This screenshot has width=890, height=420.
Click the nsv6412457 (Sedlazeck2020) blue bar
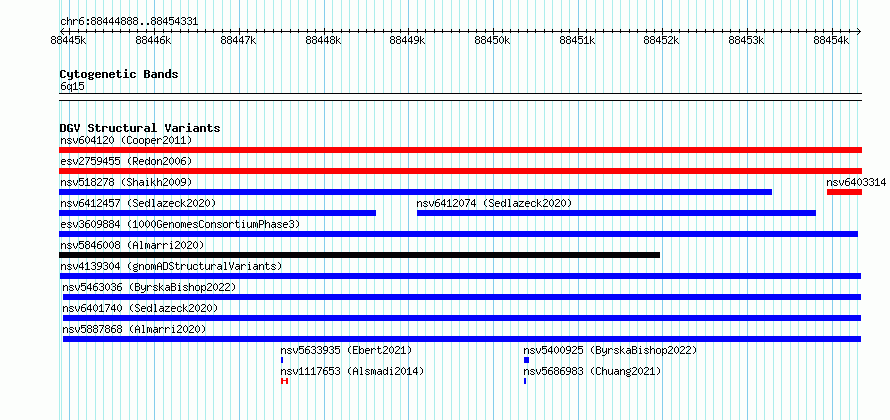coord(217,213)
